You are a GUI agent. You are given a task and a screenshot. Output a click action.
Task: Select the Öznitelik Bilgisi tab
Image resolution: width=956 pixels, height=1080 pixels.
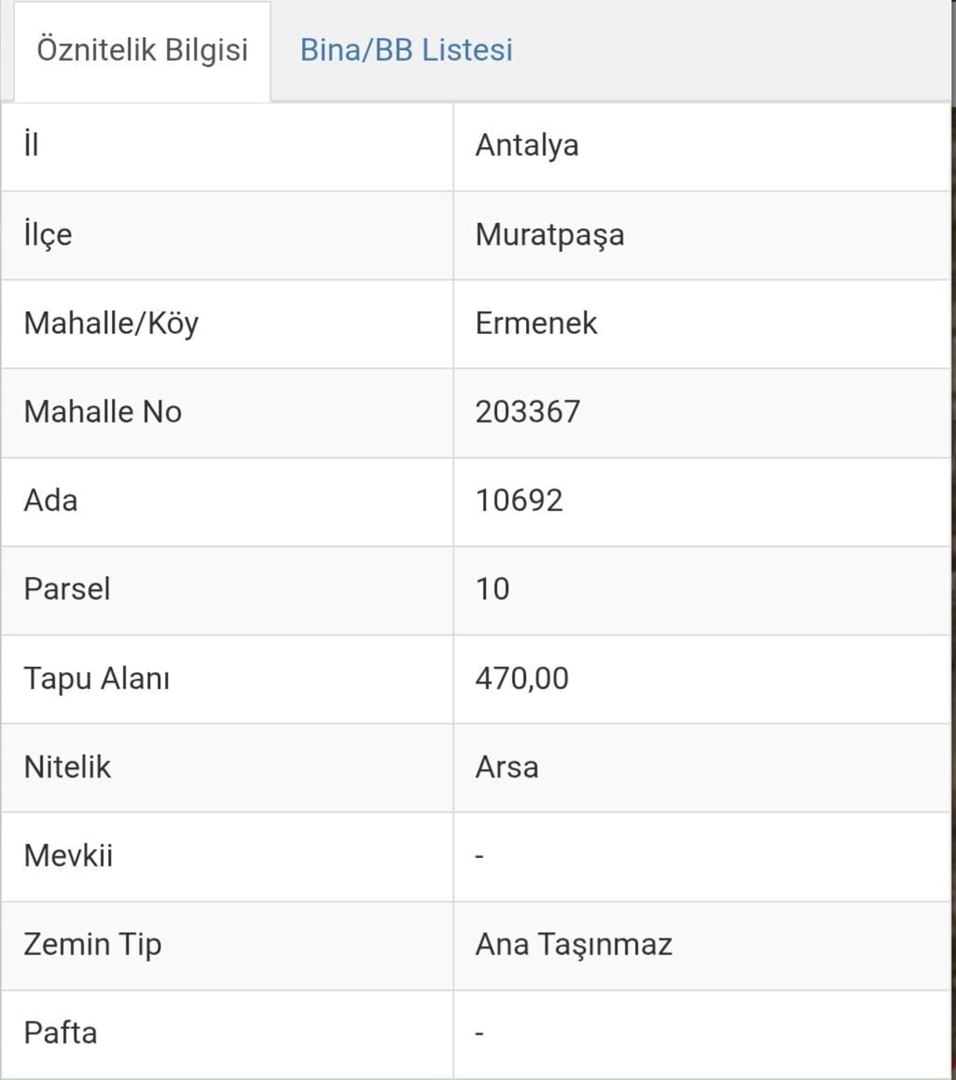pos(142,50)
